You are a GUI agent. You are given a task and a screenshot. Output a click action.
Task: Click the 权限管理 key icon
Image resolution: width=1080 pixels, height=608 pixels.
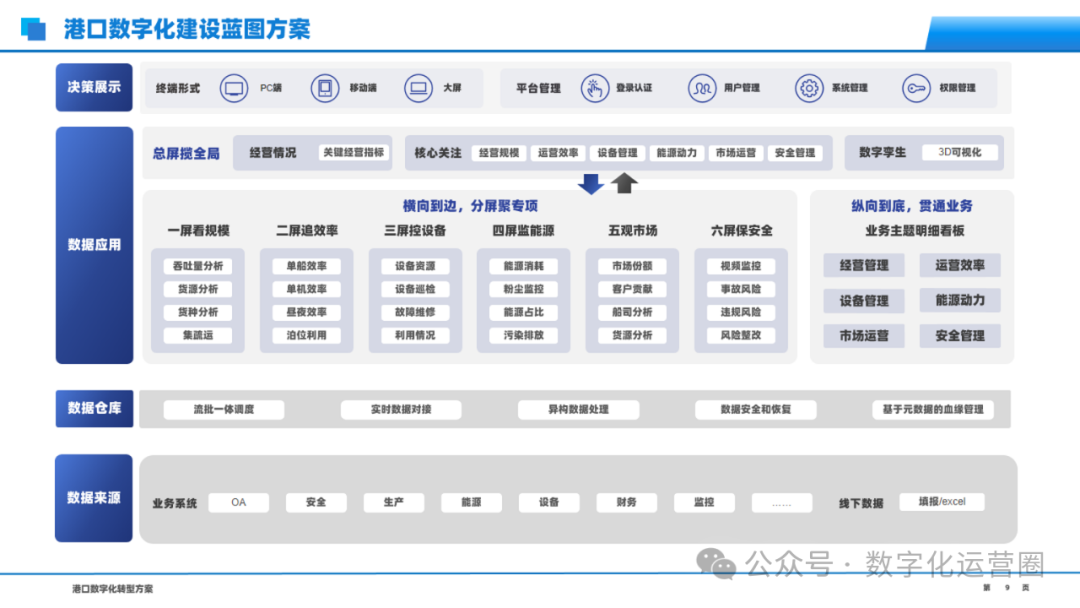click(917, 88)
